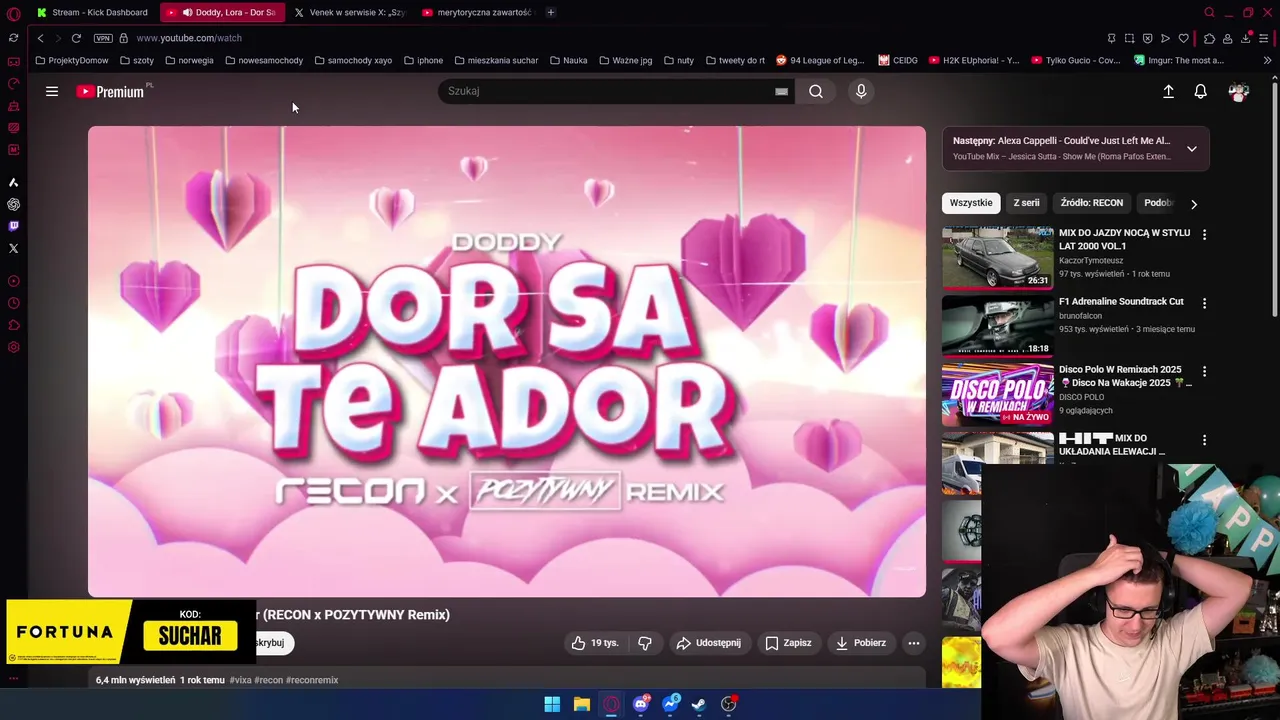The width and height of the screenshot is (1280, 720).
Task: Open YouTube notifications bell
Action: pos(1200,91)
